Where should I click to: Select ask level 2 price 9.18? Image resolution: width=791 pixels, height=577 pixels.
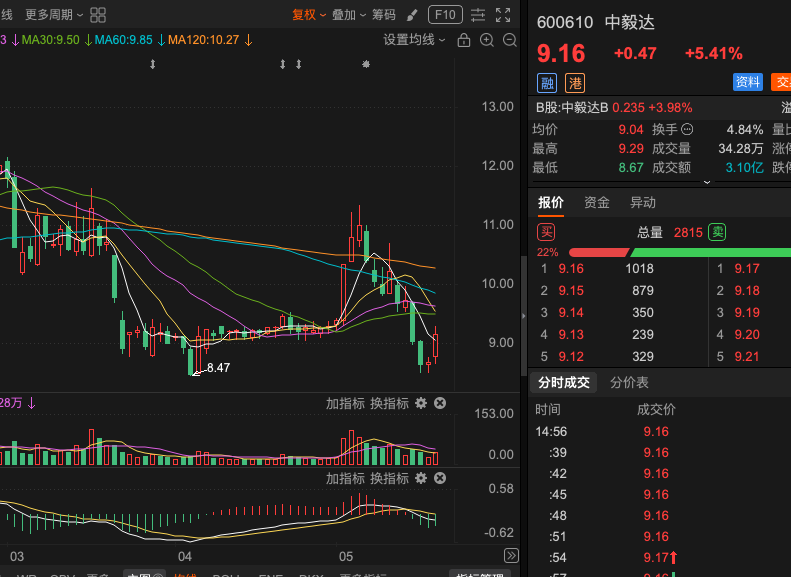[747, 291]
